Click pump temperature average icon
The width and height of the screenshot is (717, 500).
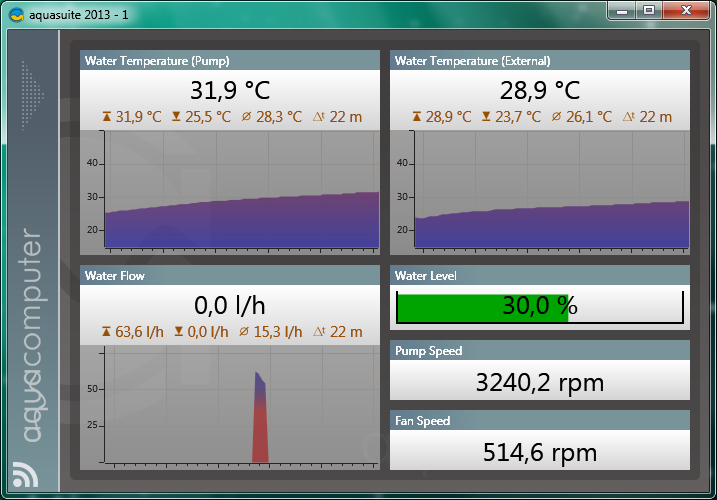tap(246, 117)
